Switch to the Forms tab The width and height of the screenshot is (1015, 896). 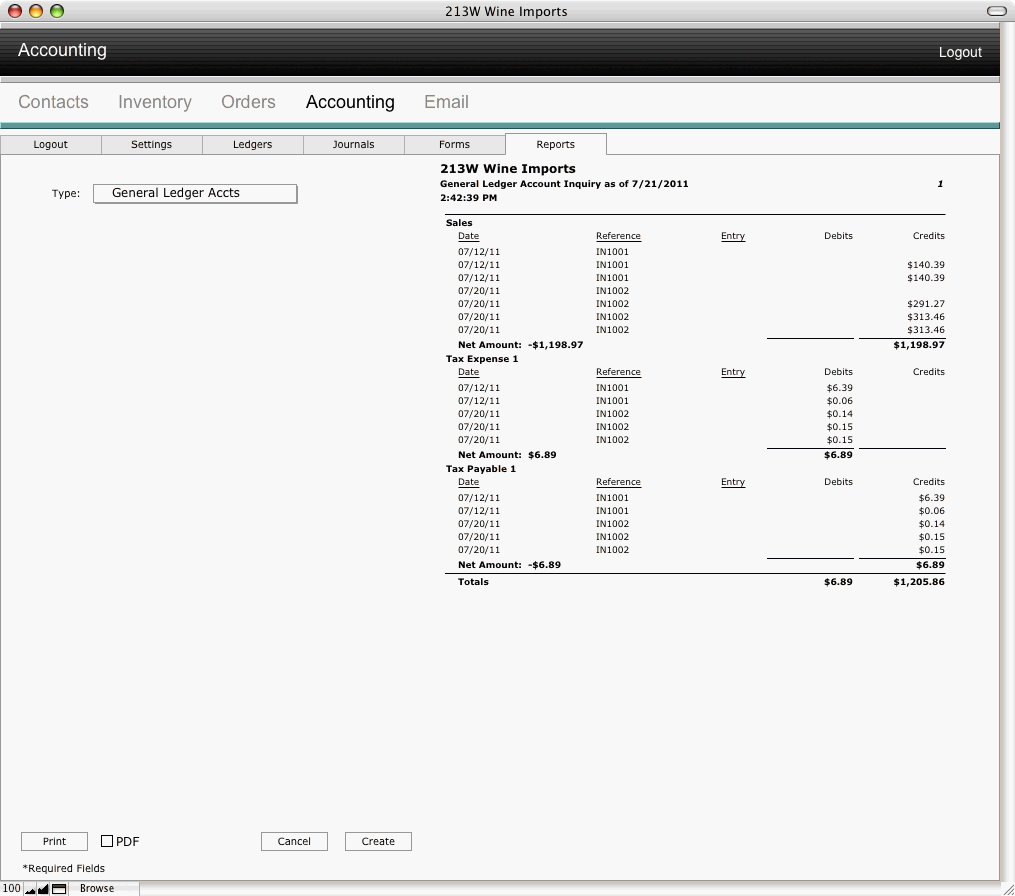coord(454,144)
